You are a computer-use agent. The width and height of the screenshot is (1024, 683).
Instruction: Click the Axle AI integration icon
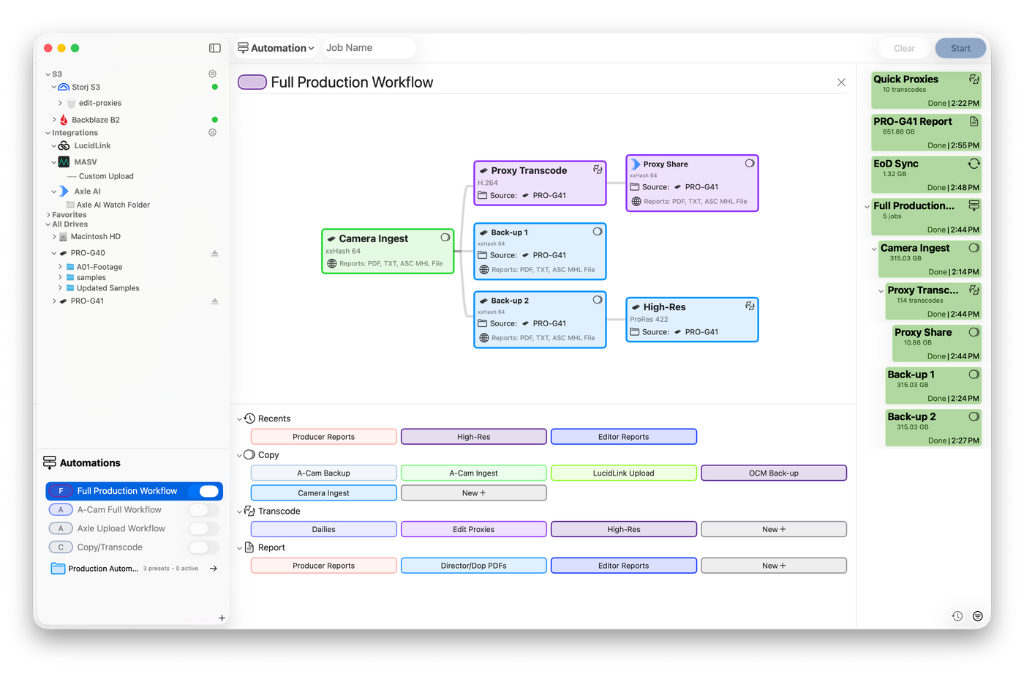click(x=64, y=191)
